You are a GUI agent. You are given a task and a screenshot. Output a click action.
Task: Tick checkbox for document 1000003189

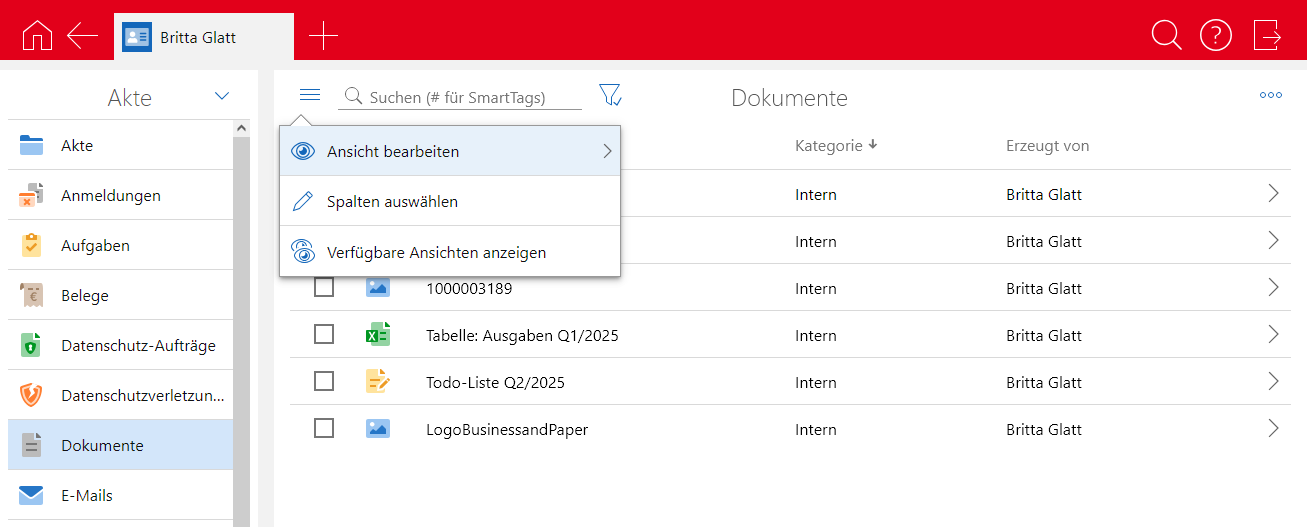324,288
